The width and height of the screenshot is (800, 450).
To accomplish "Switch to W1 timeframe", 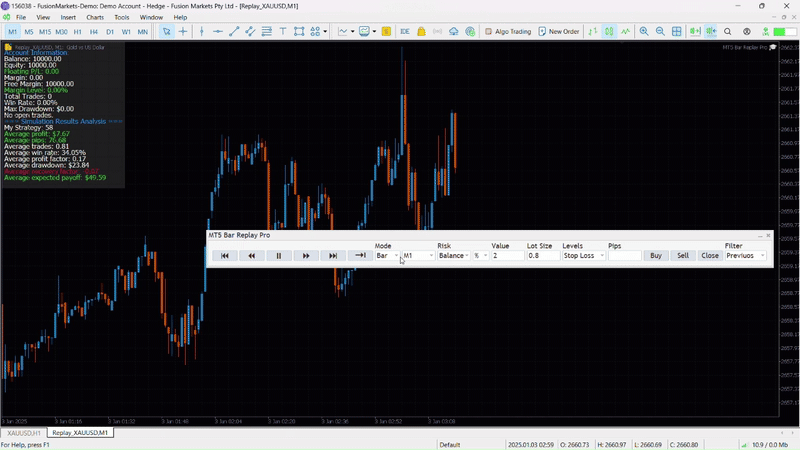I will coord(126,32).
